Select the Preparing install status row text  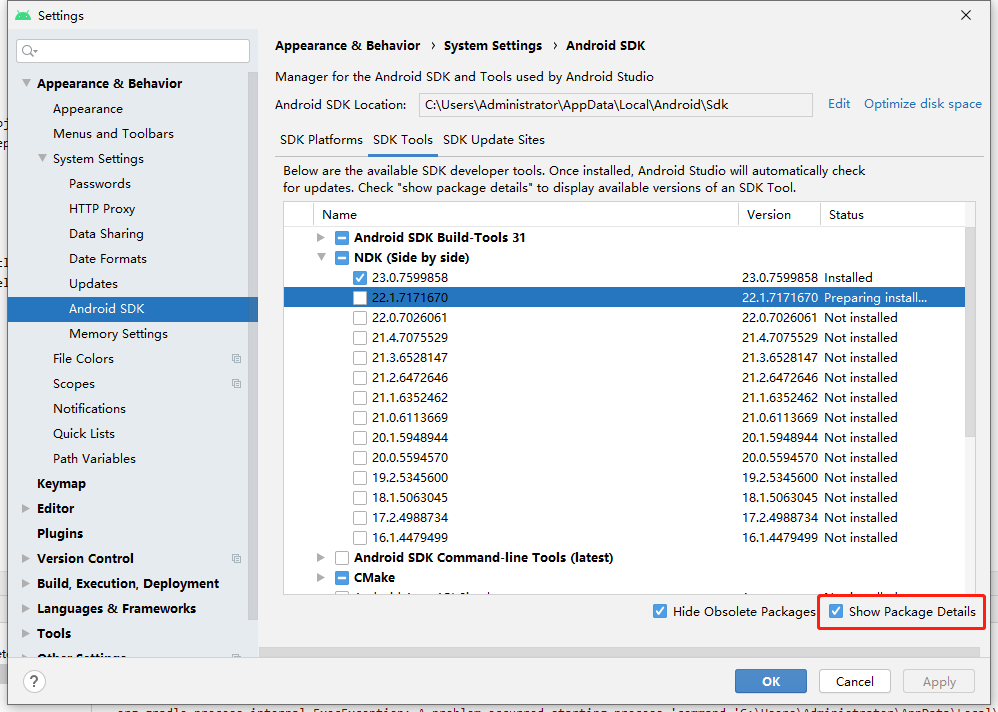point(875,298)
